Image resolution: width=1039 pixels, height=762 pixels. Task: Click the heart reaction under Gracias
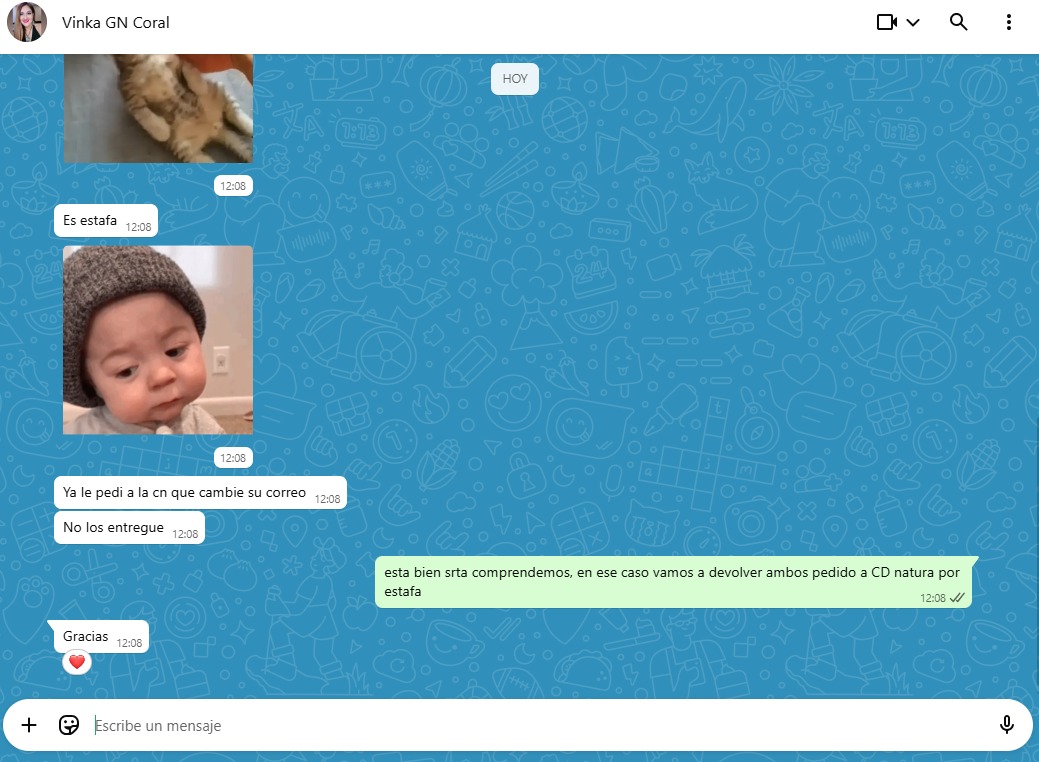[x=77, y=662]
